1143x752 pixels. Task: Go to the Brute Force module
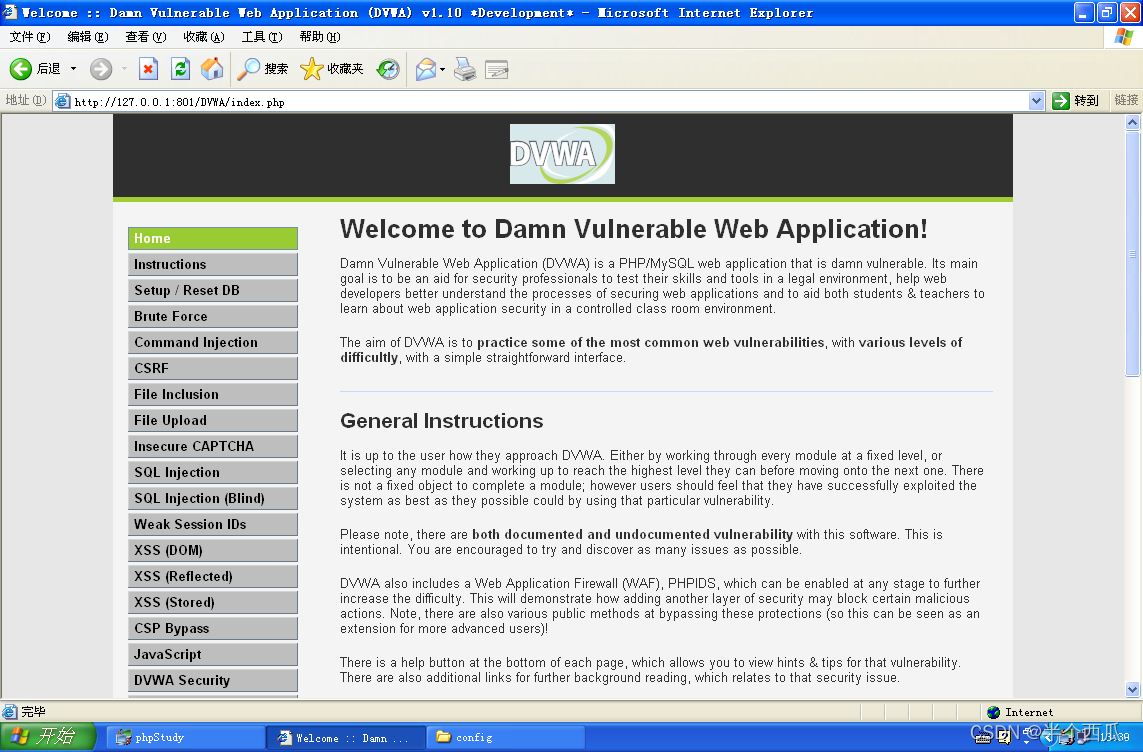pos(213,316)
